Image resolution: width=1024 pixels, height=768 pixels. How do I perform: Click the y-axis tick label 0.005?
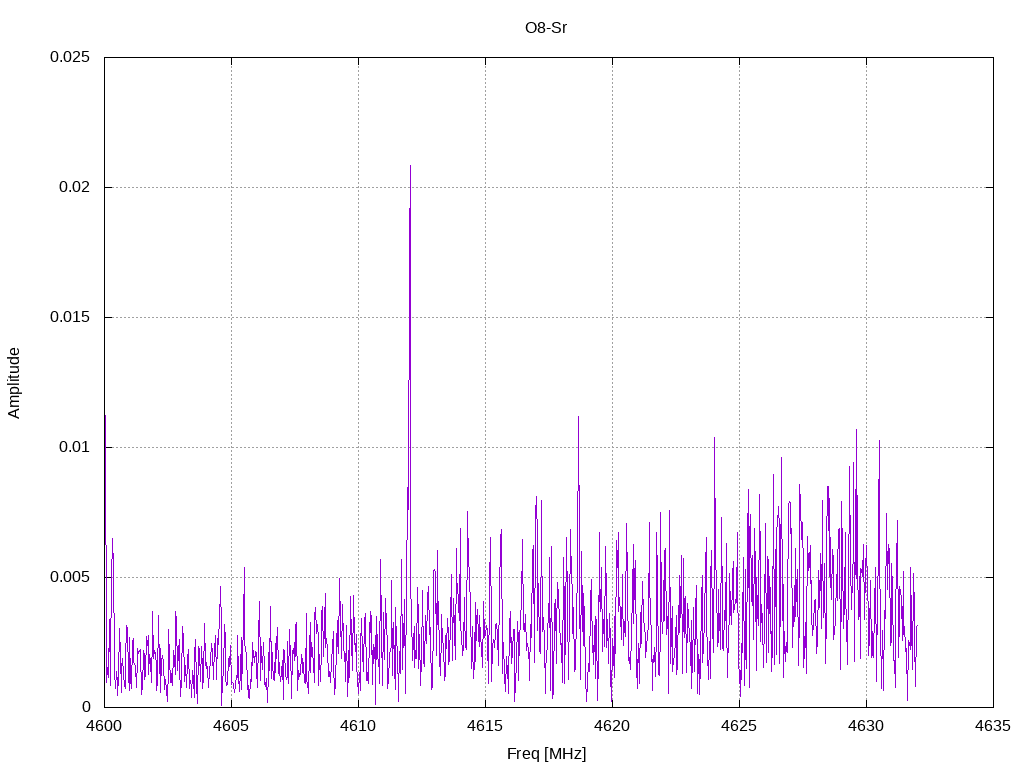(70, 577)
